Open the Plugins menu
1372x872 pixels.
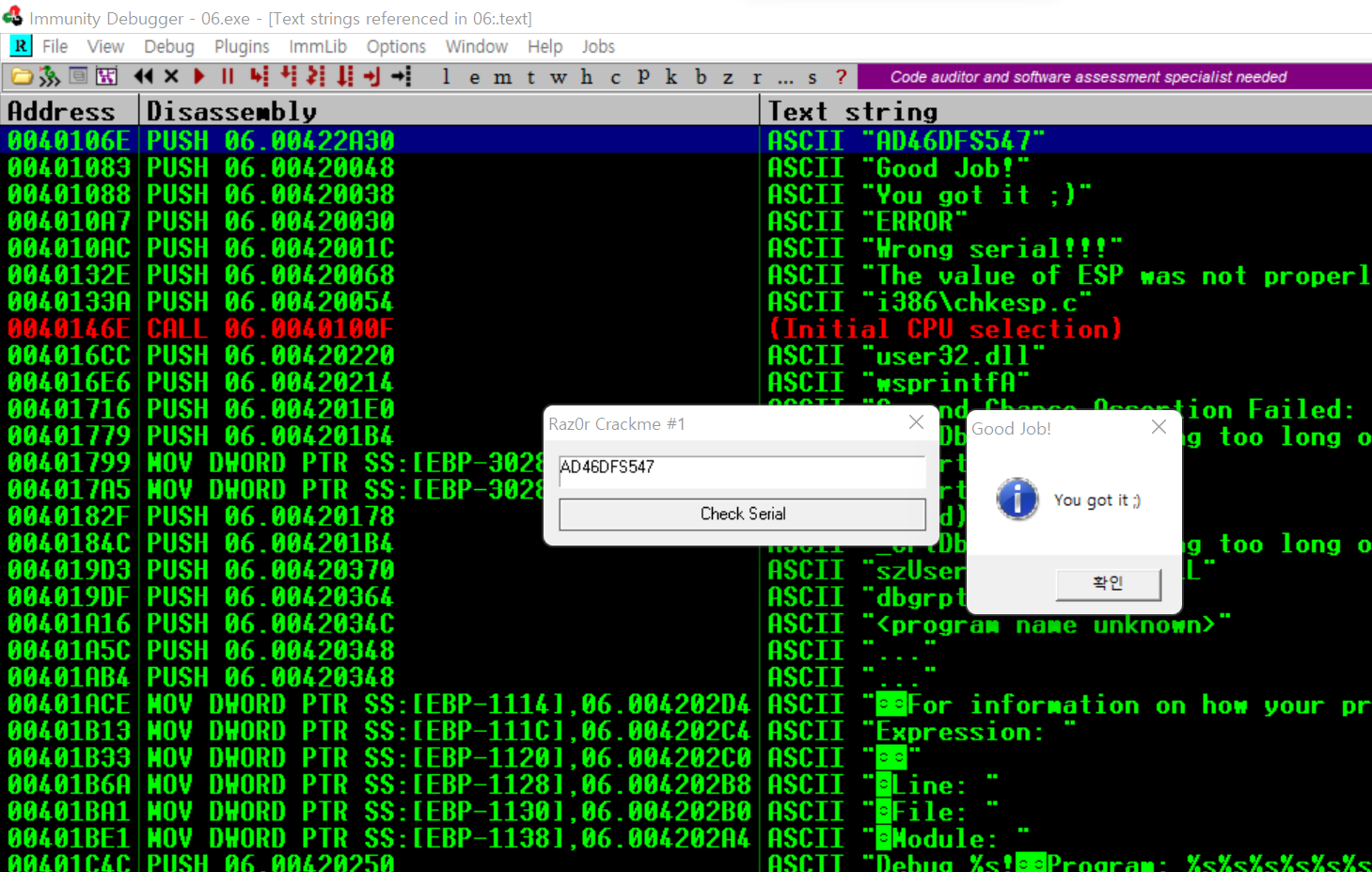(242, 46)
